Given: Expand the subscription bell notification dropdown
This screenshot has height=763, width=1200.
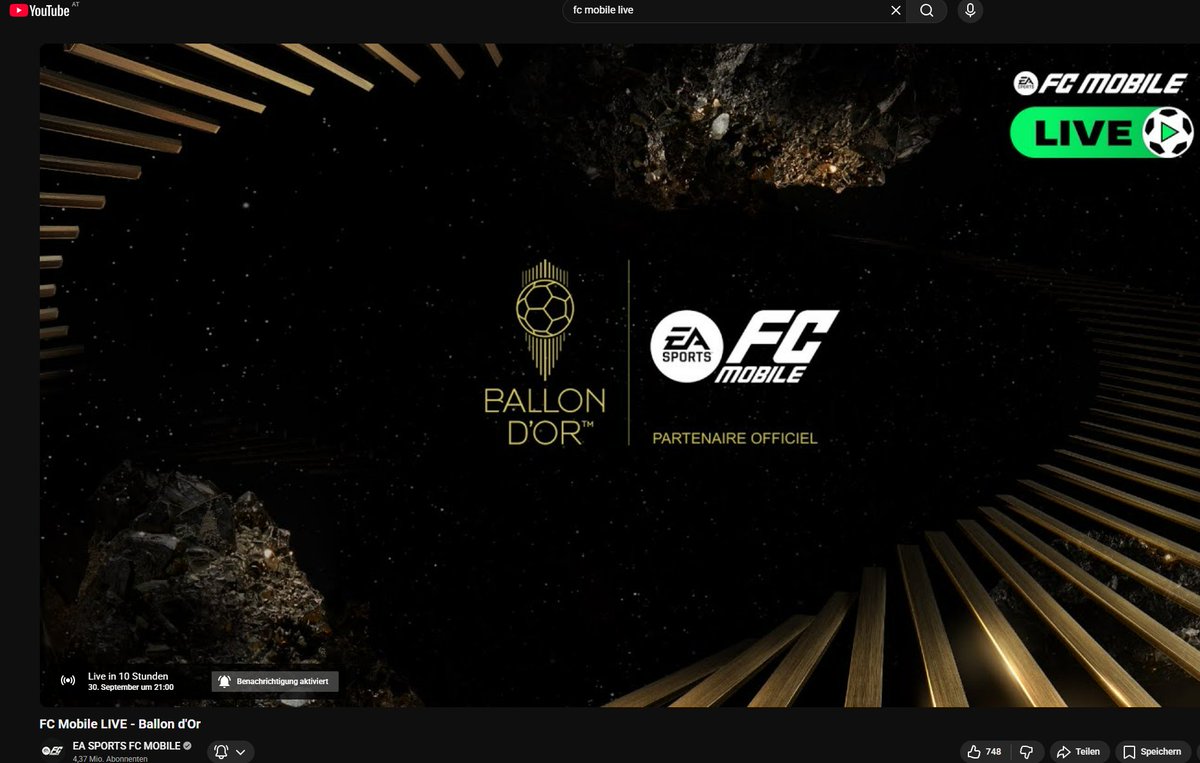Looking at the screenshot, I should coord(231,752).
